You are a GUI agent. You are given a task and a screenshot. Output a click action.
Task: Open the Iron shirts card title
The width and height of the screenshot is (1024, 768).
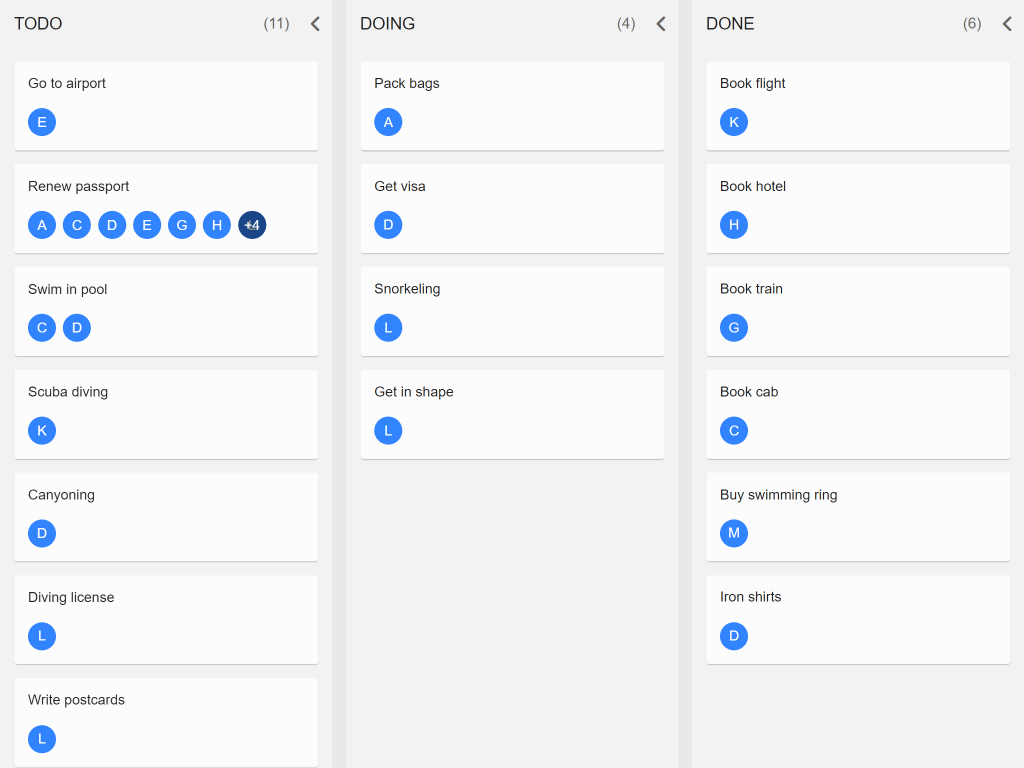click(750, 597)
